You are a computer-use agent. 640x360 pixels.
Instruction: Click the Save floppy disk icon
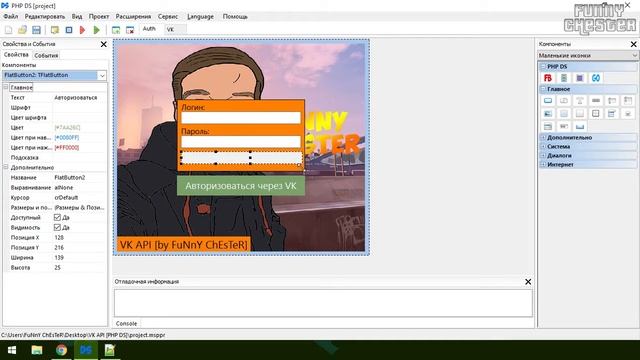point(36,30)
